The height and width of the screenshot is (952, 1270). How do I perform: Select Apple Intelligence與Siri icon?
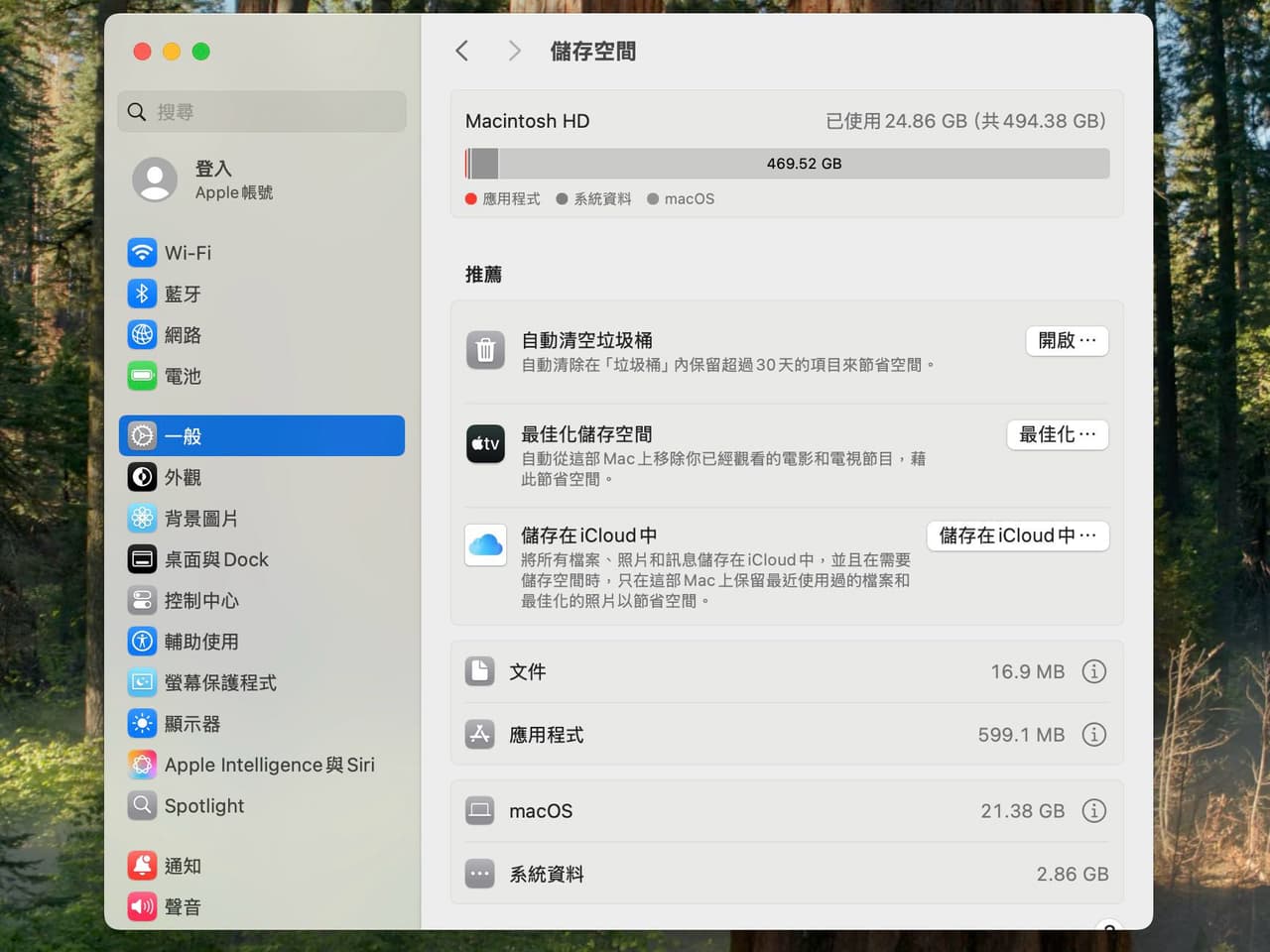tap(143, 765)
